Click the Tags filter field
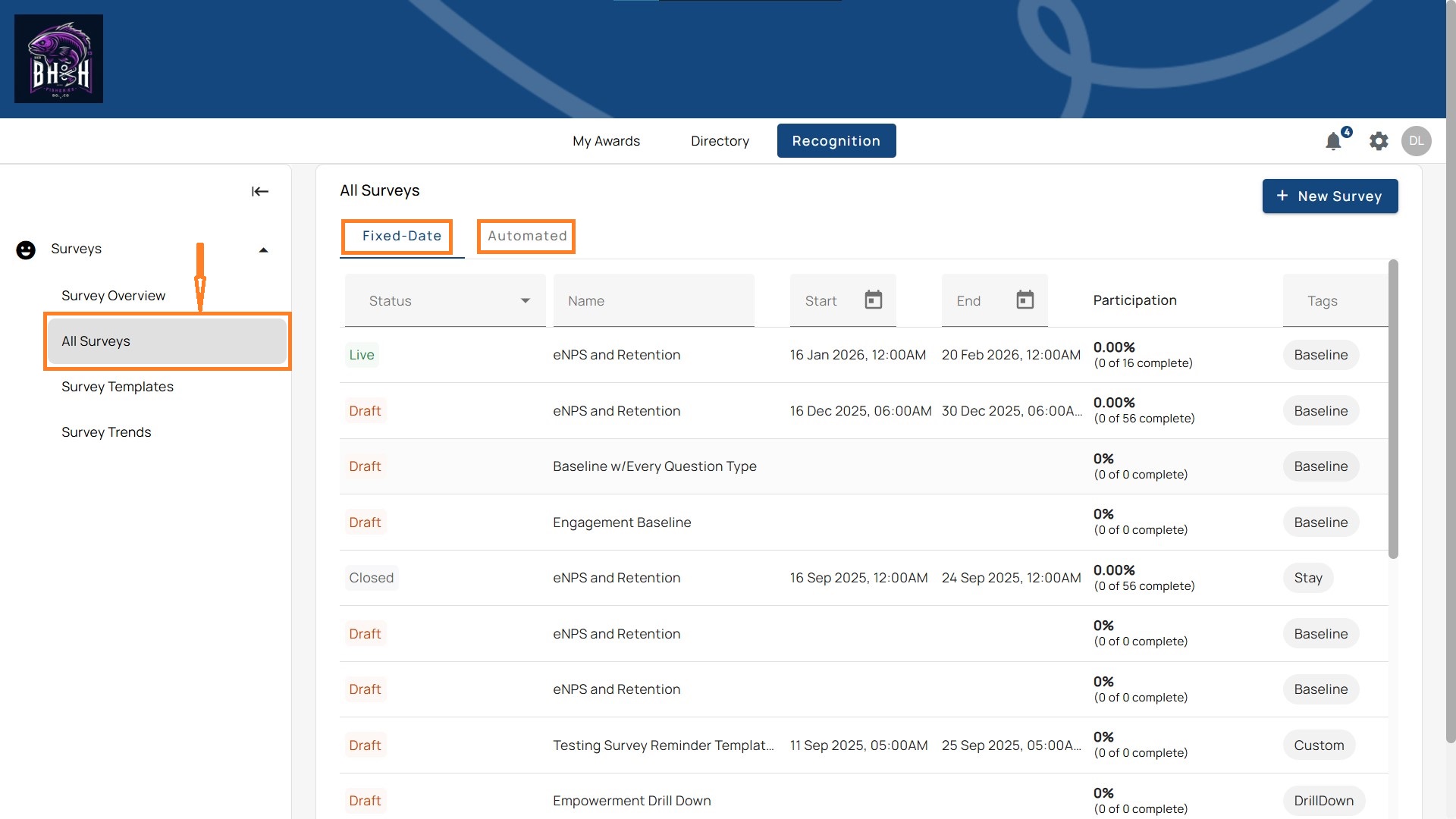 (x=1335, y=300)
